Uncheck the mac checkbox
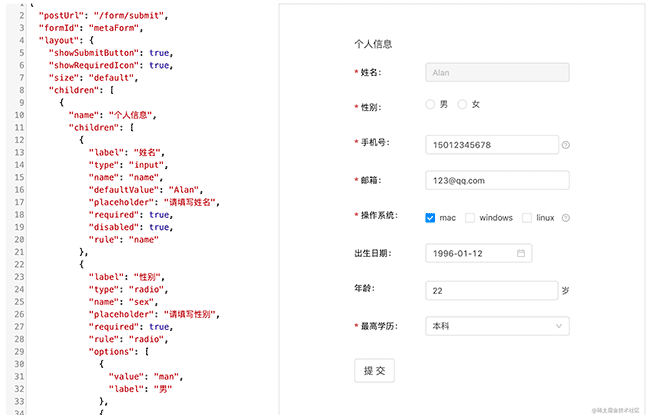Image resolution: width=650 pixels, height=415 pixels. tap(430, 218)
